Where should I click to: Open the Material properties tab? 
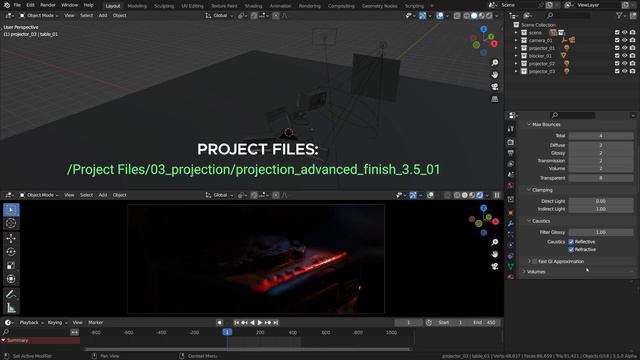[x=511, y=277]
